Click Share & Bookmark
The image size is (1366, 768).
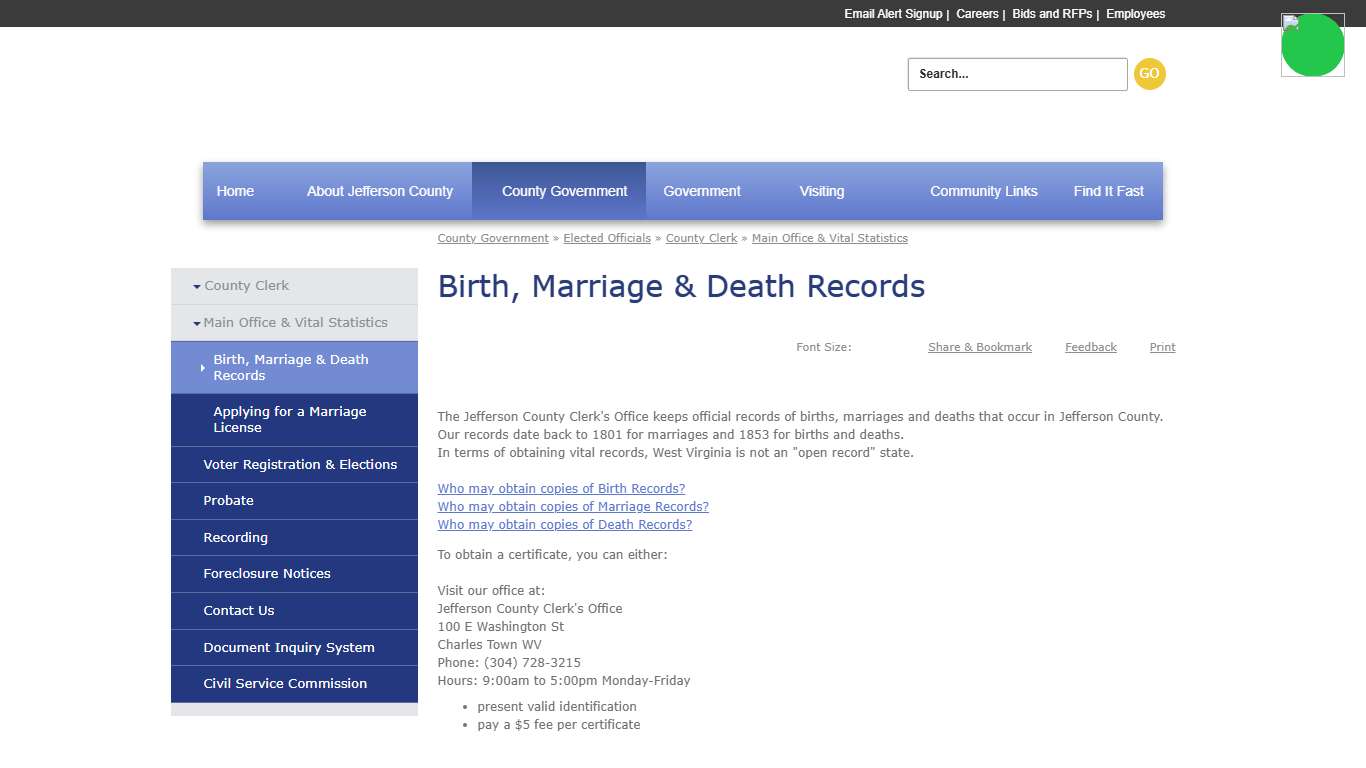(x=980, y=347)
